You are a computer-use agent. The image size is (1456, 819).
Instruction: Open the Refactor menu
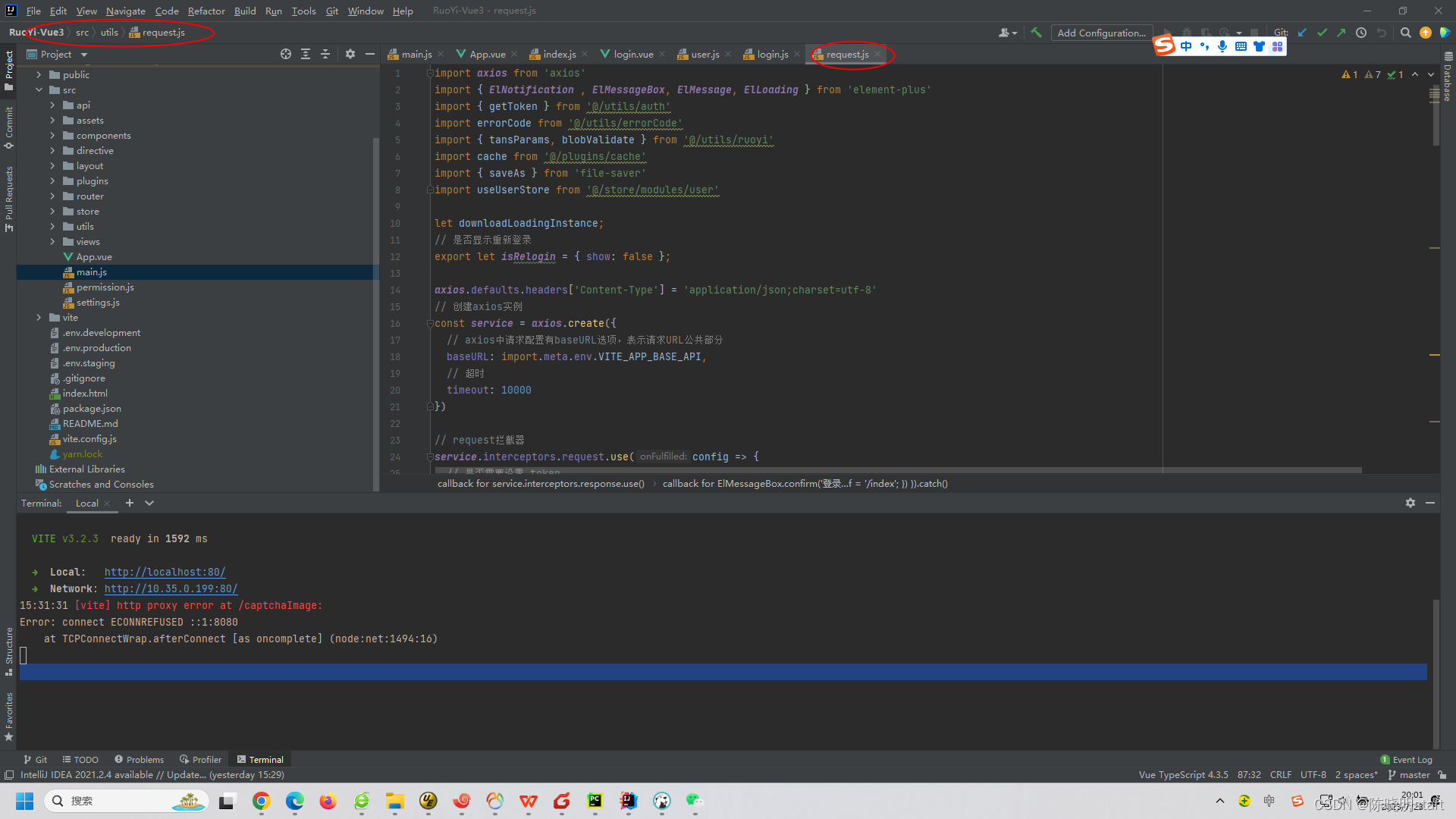206,11
